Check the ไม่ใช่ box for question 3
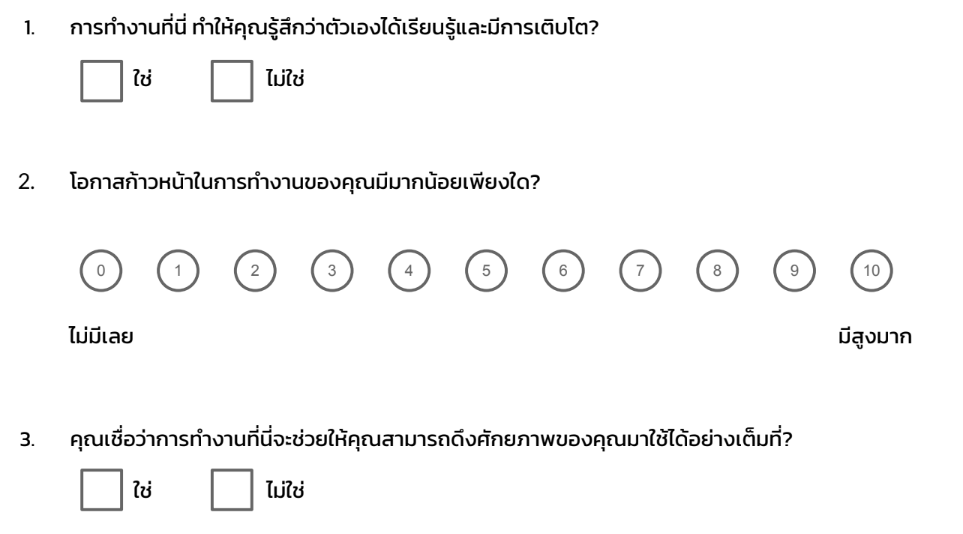The image size is (963, 534). [x=232, y=490]
